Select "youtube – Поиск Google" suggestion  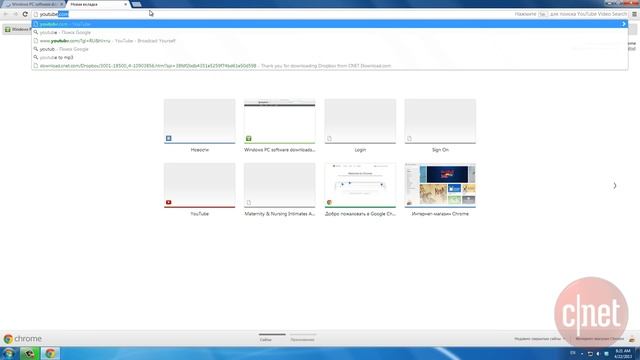(330, 32)
